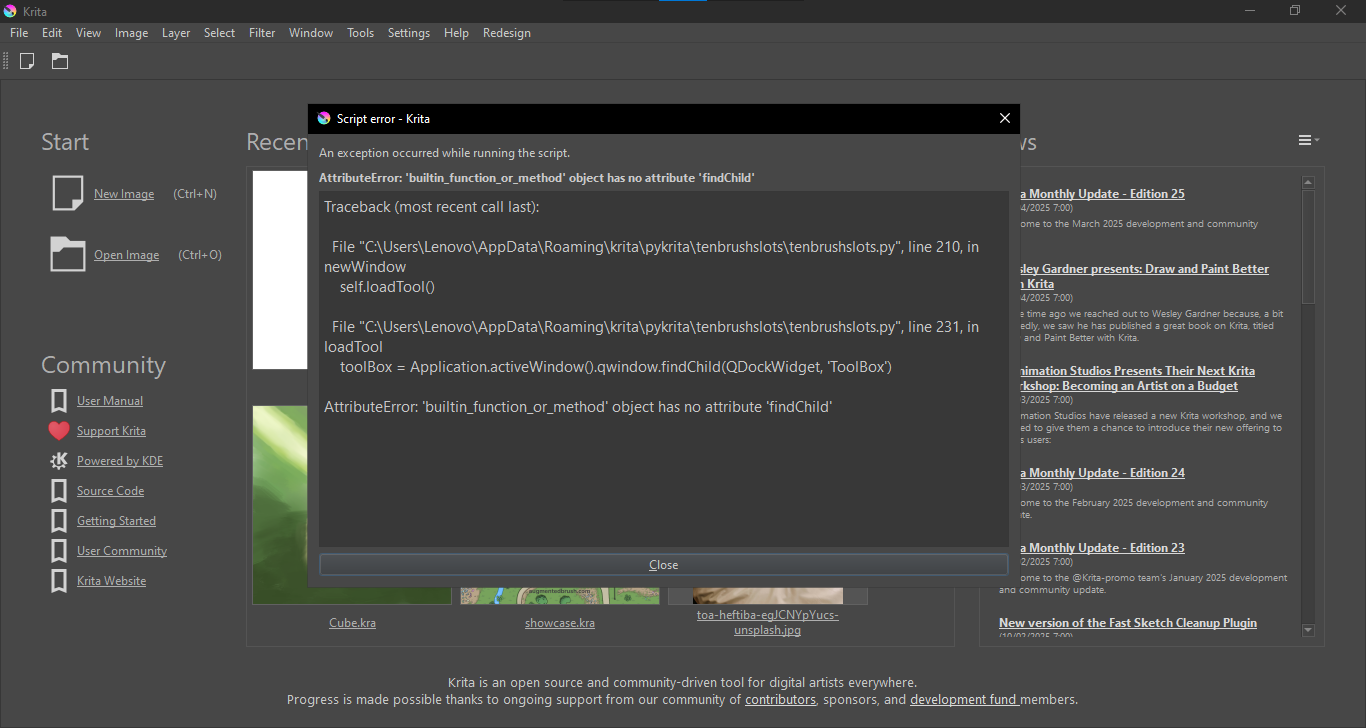
Task: Click the New Image page icon
Action: 67,193
